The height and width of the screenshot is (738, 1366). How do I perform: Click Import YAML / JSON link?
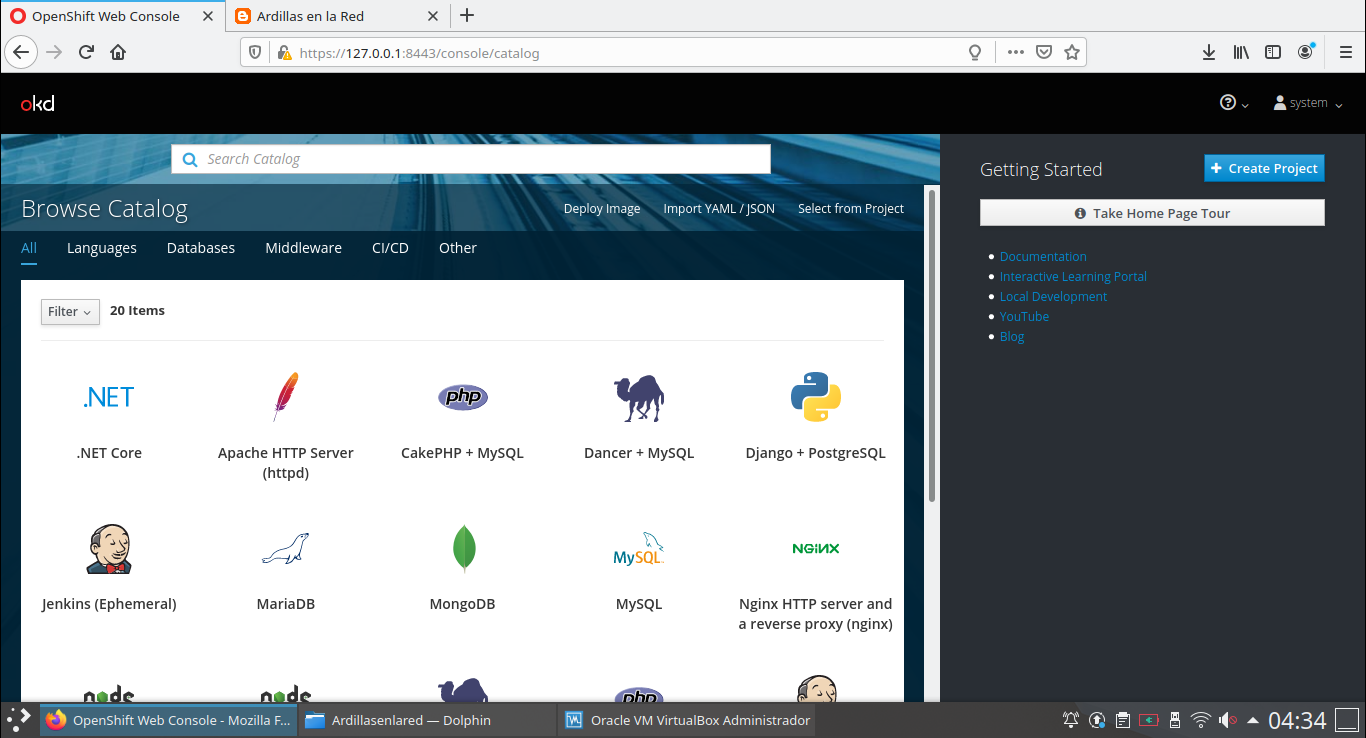click(x=719, y=209)
